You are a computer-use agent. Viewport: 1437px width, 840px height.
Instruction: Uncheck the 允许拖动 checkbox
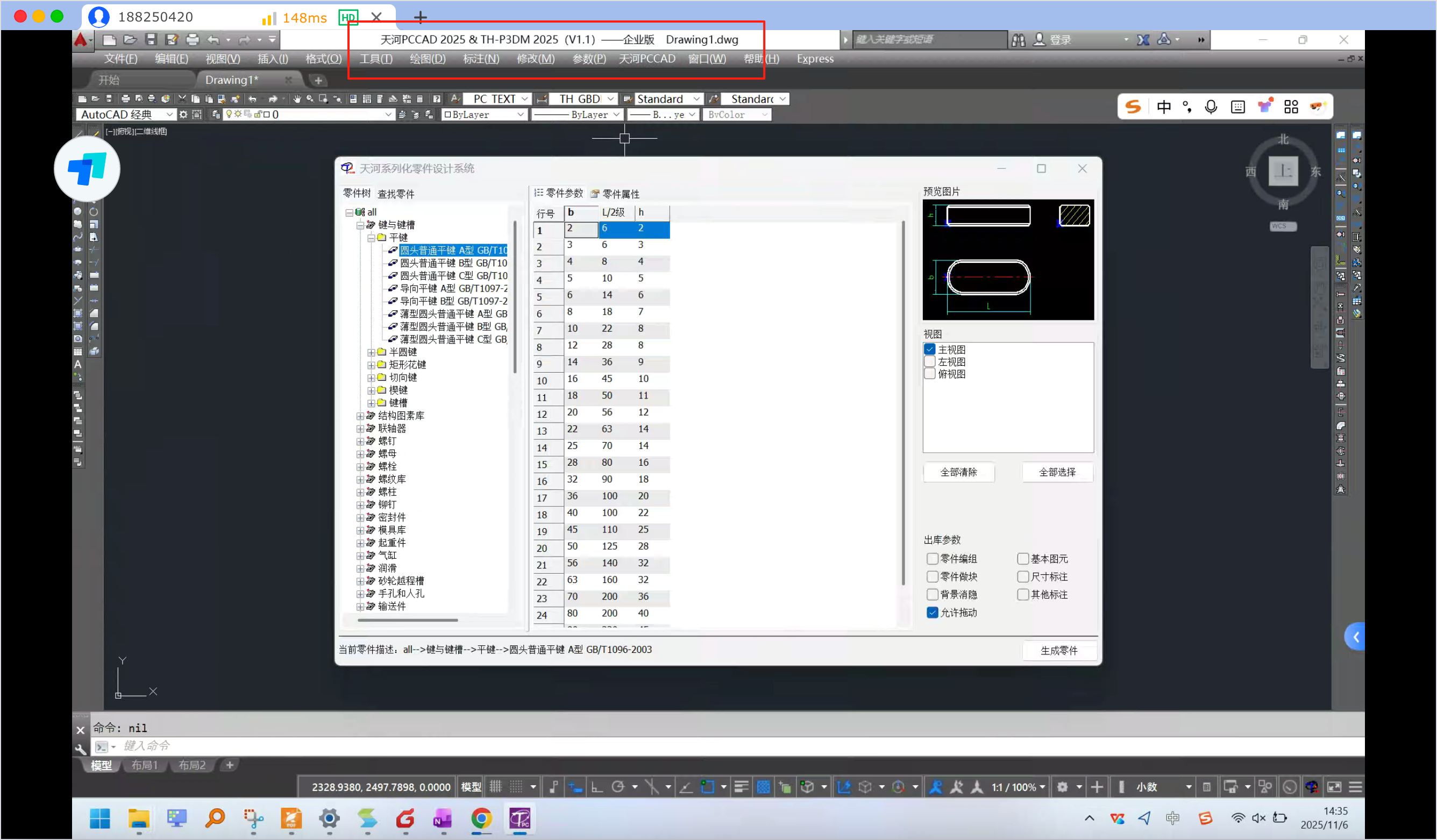(x=933, y=613)
